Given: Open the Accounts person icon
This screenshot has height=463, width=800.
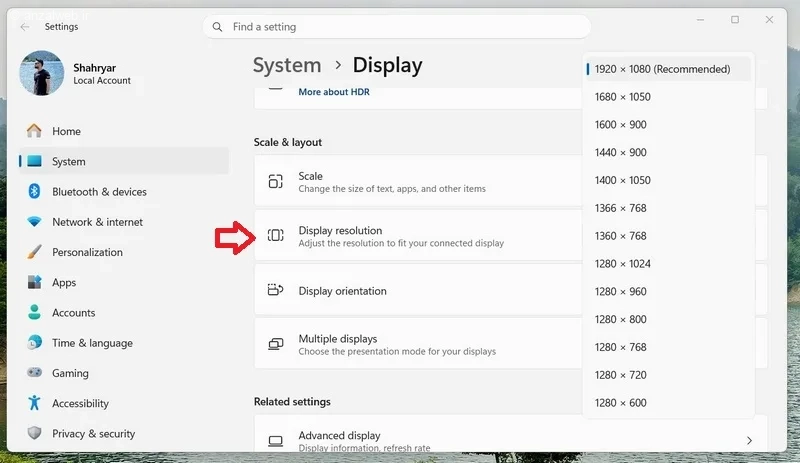Looking at the screenshot, I should pyautogui.click(x=34, y=312).
